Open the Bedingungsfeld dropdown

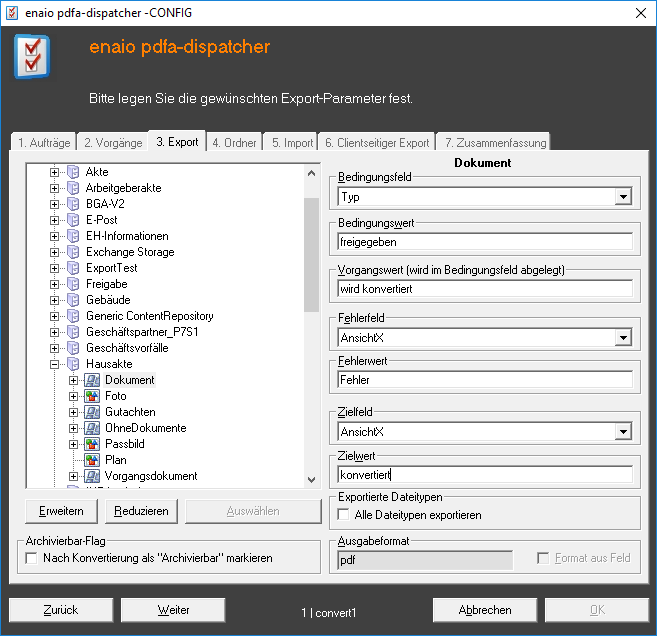click(x=623, y=197)
